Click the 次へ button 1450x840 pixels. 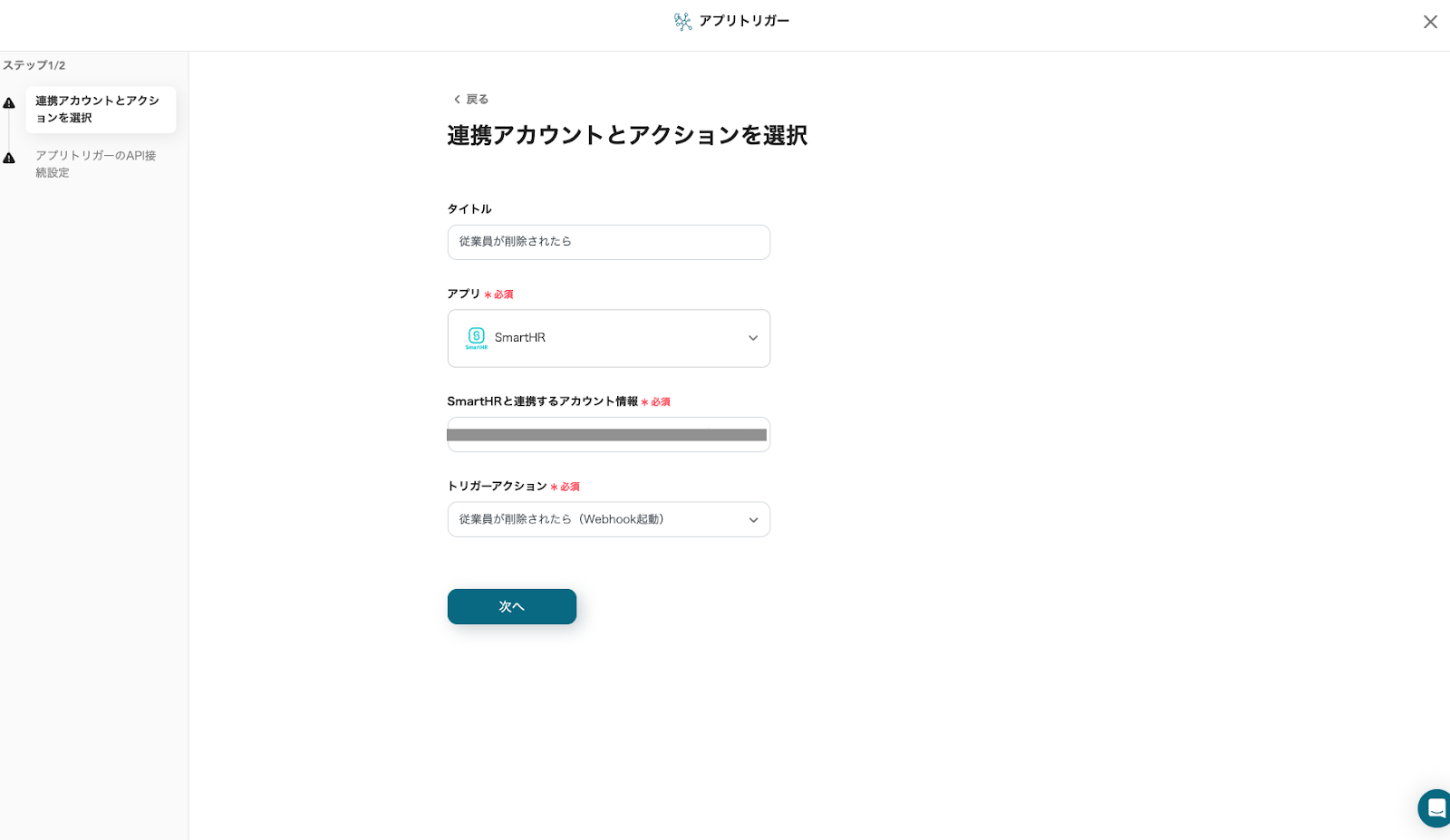pos(512,606)
